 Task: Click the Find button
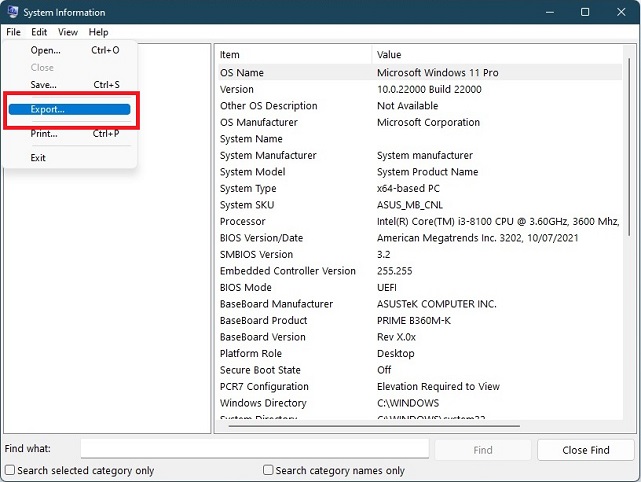tap(483, 450)
